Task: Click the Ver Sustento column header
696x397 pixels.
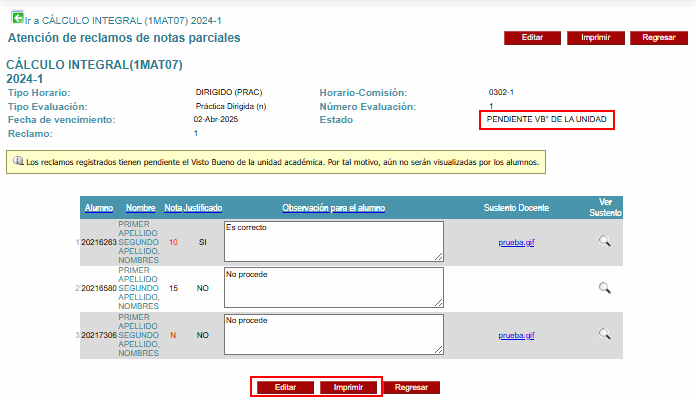Action: click(605, 207)
